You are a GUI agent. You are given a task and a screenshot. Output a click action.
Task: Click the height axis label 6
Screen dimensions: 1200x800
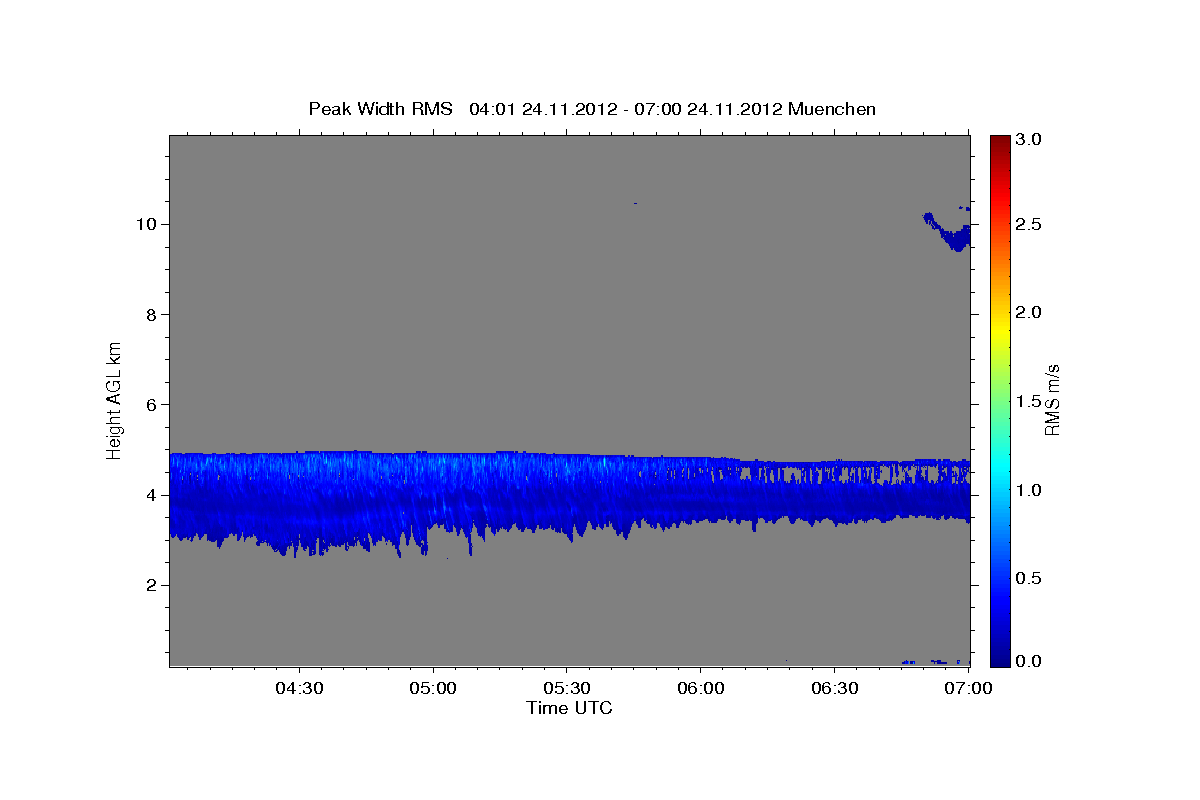point(150,405)
